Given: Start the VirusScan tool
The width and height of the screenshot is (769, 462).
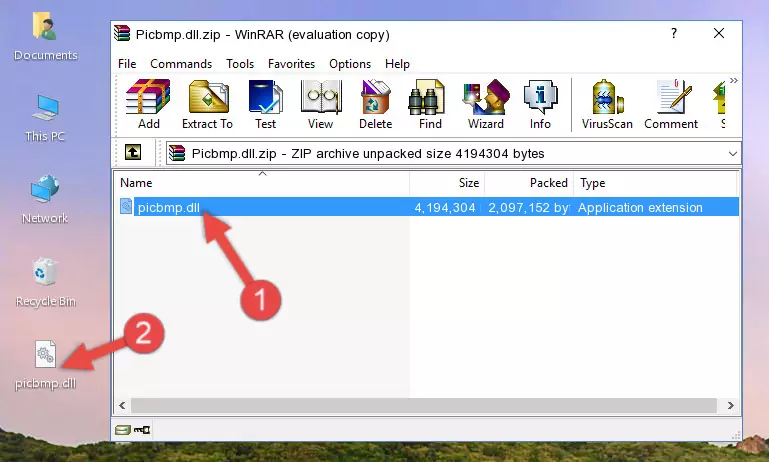Looking at the screenshot, I should click(x=607, y=104).
